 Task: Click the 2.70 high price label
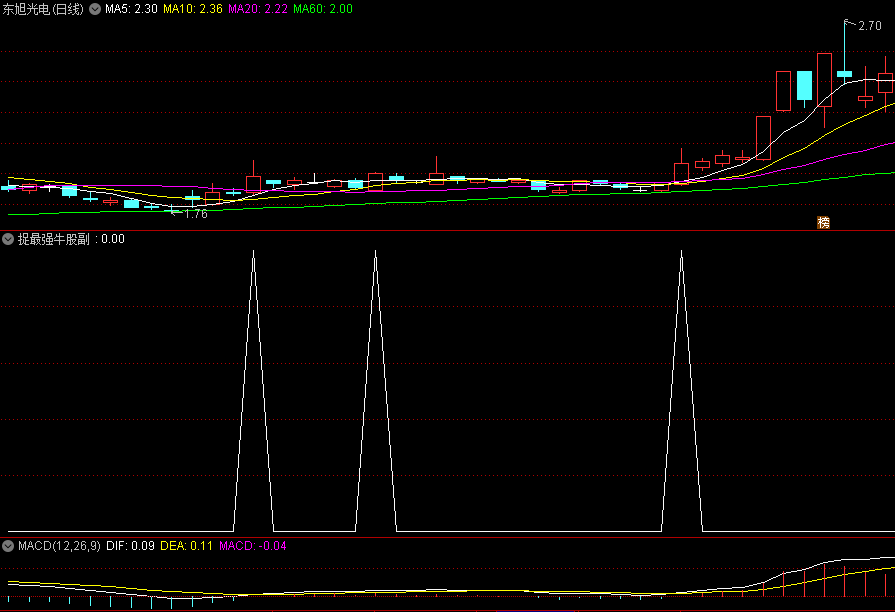(870, 26)
